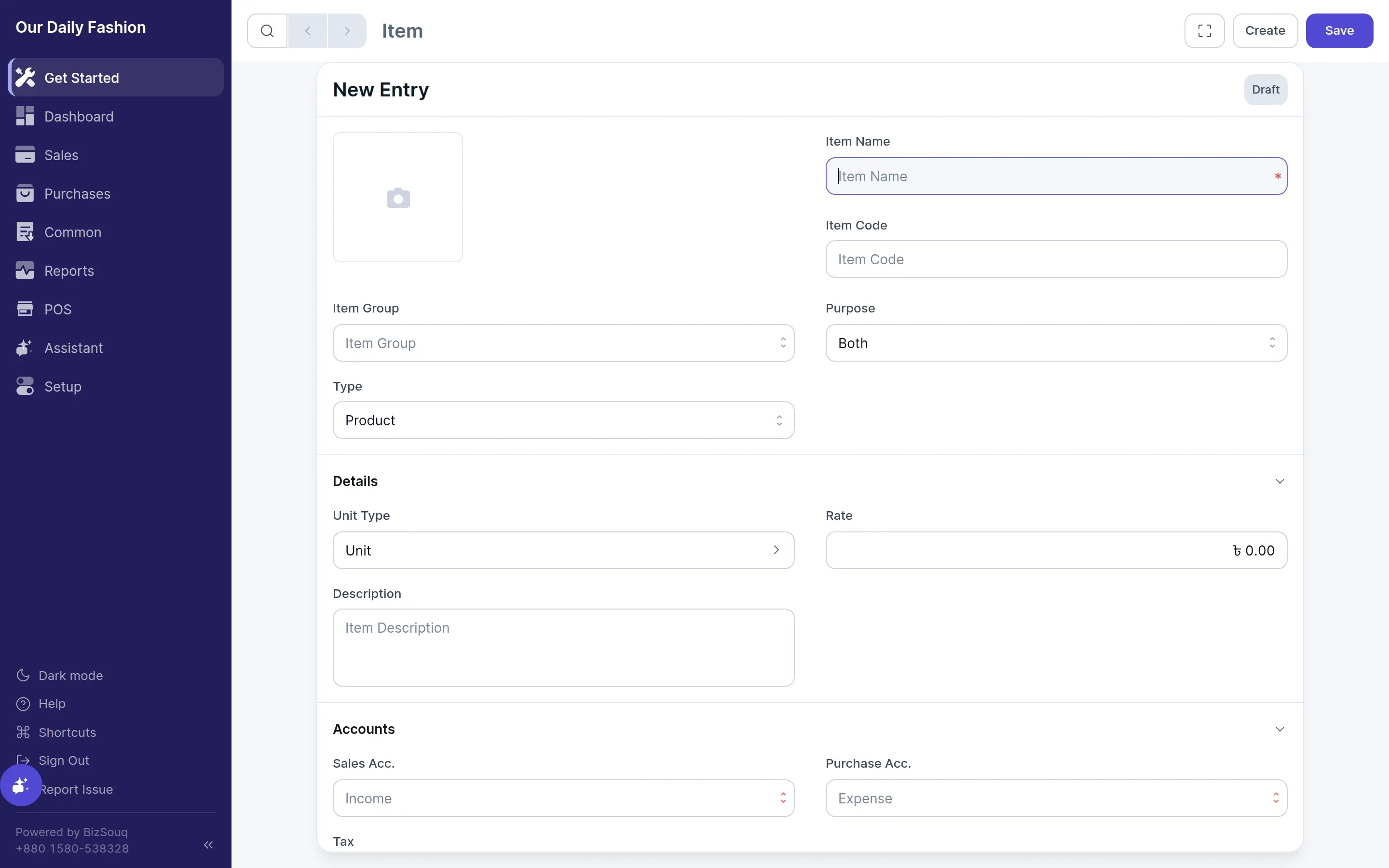The width and height of the screenshot is (1389, 868).
Task: Click the Reports chart icon
Action: tap(25, 271)
